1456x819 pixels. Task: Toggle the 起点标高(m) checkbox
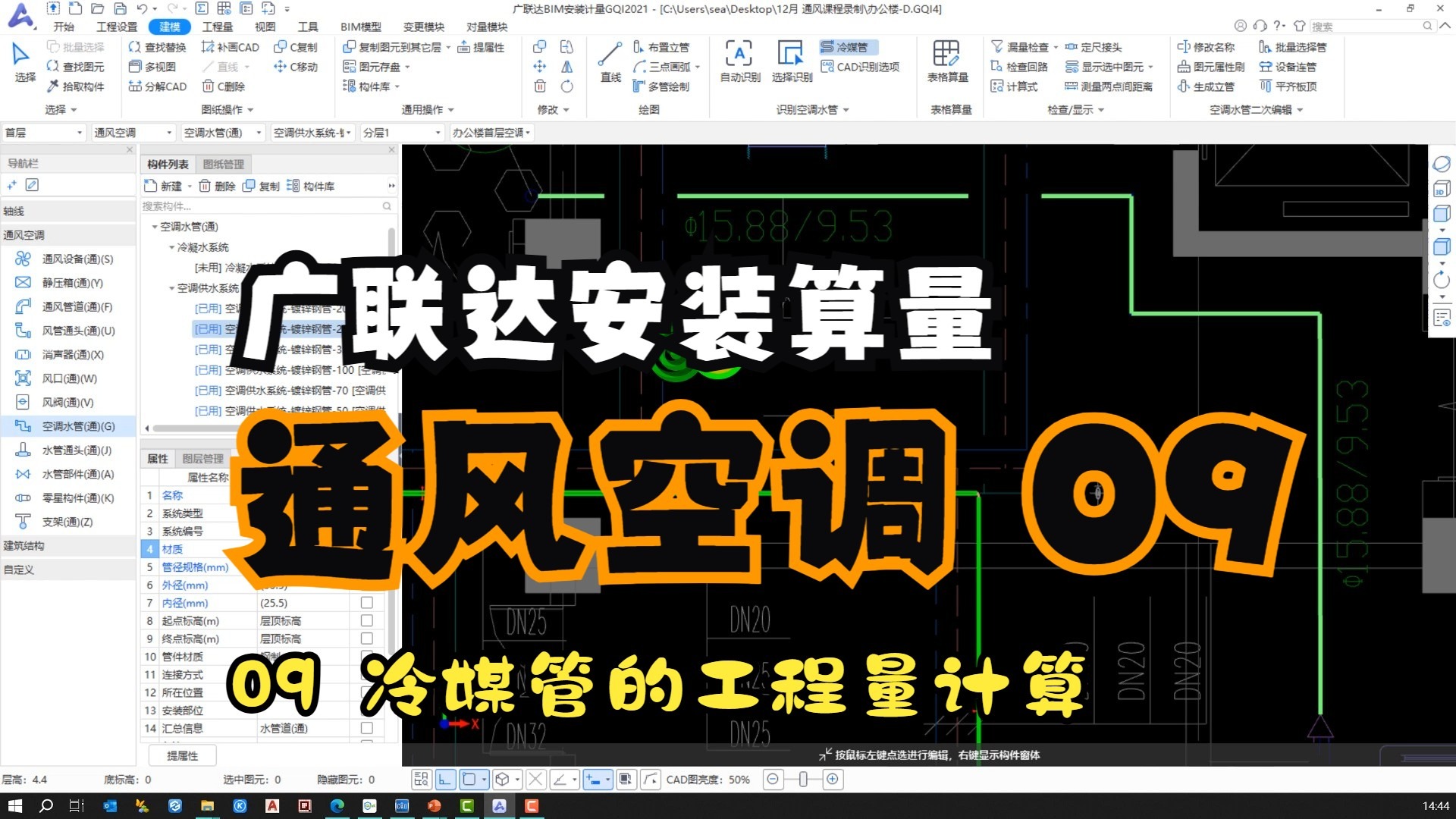click(x=367, y=620)
